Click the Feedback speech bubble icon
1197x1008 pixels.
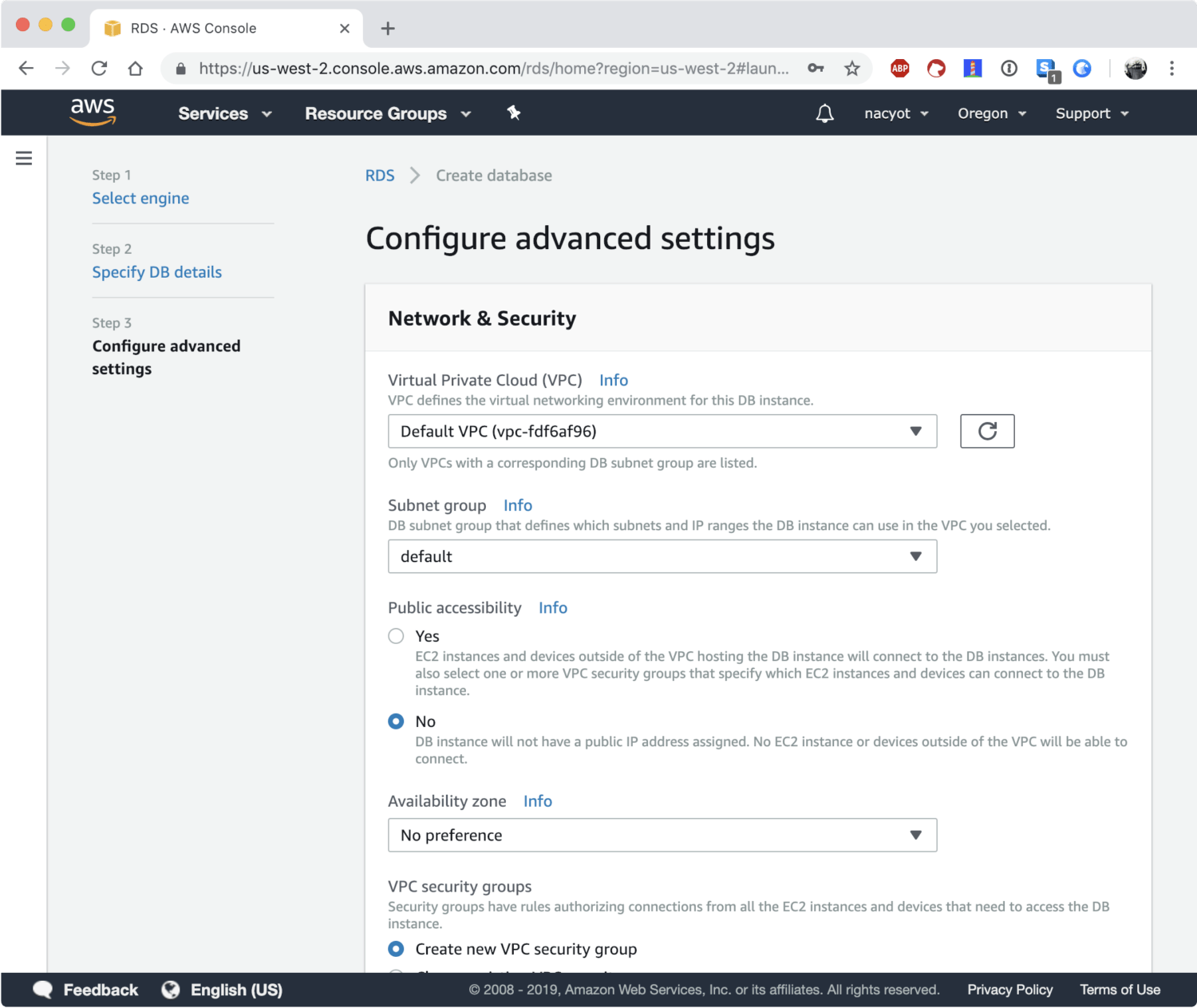point(42,990)
